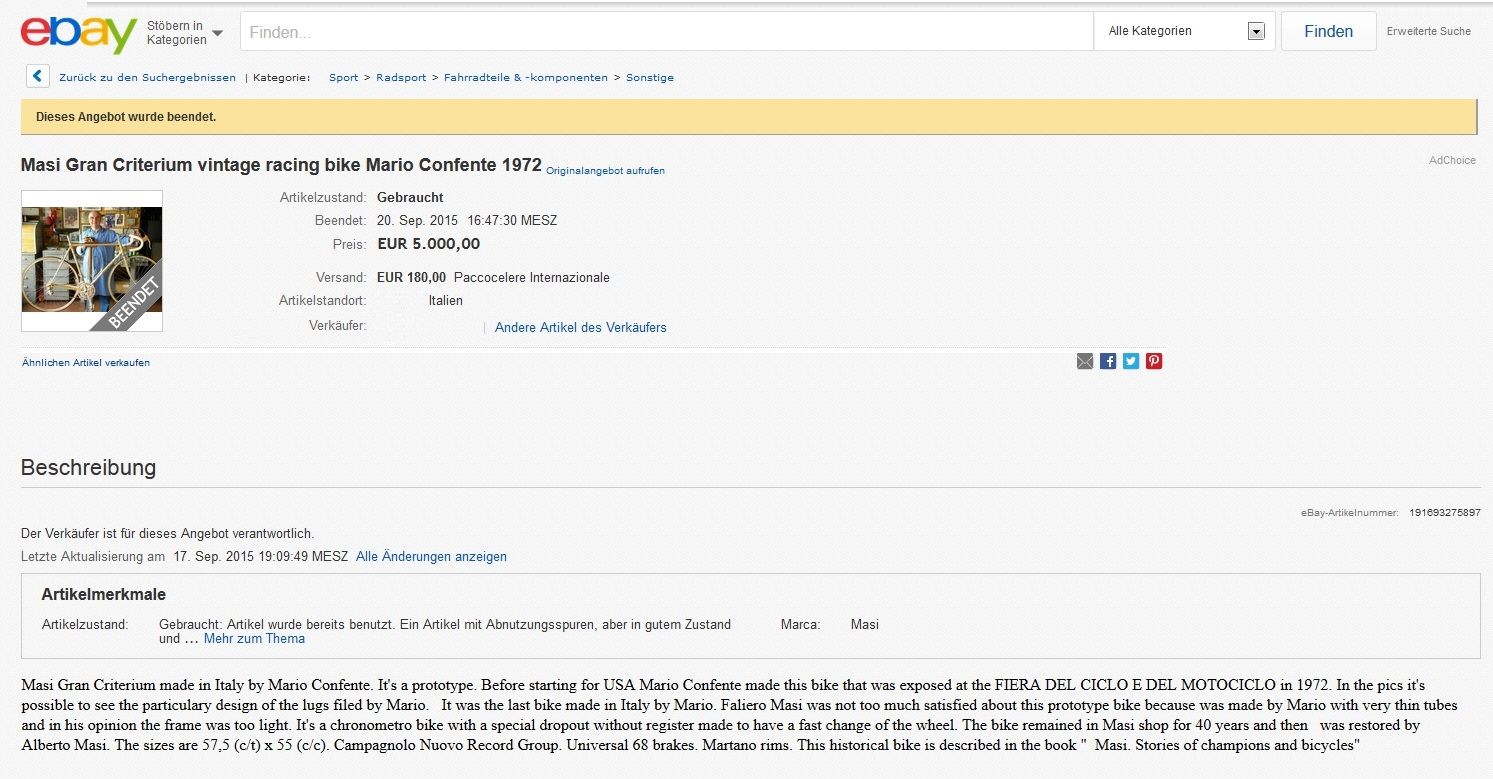Go back using the blue arrow icon
The width and height of the screenshot is (1493, 779).
point(37,76)
